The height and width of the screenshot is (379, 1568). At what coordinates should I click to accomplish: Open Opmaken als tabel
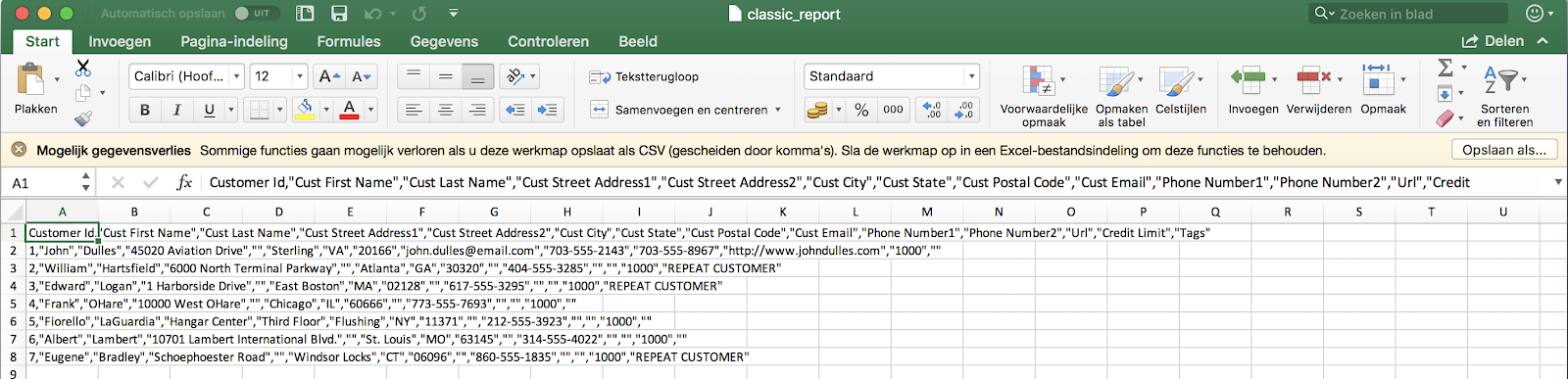1121,95
